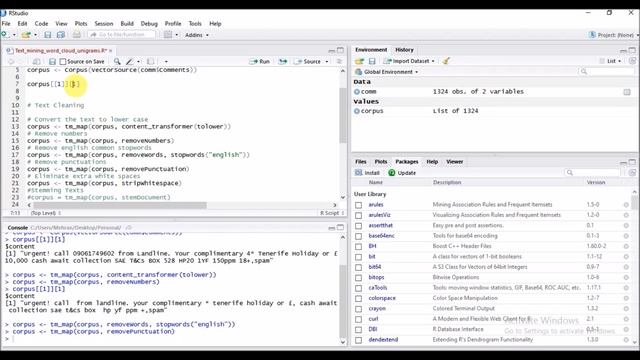This screenshot has width=640, height=360.
Task: Check the arulesViz package checkbox
Action: pos(358,216)
